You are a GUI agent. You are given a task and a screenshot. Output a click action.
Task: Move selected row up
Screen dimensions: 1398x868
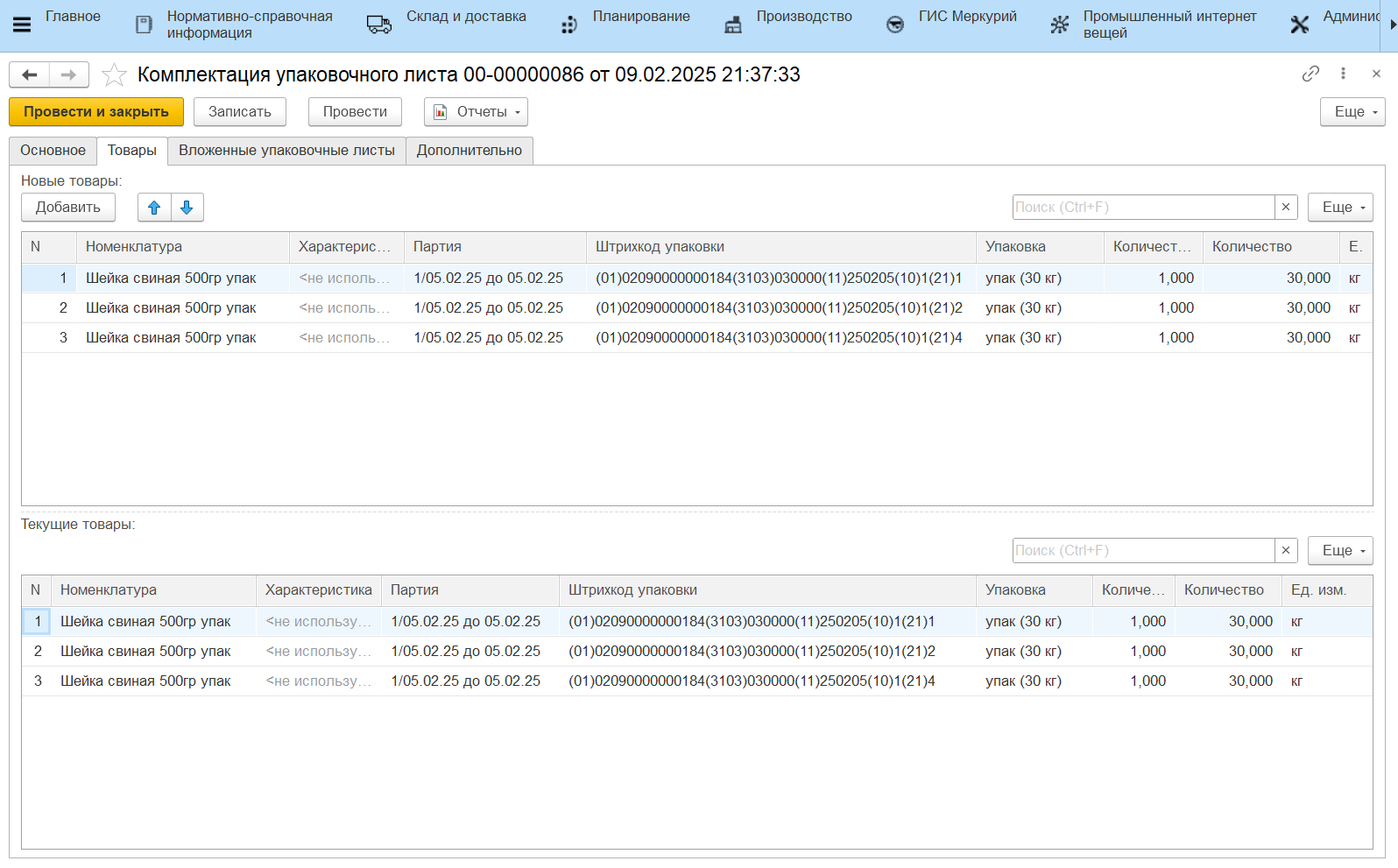coord(154,208)
